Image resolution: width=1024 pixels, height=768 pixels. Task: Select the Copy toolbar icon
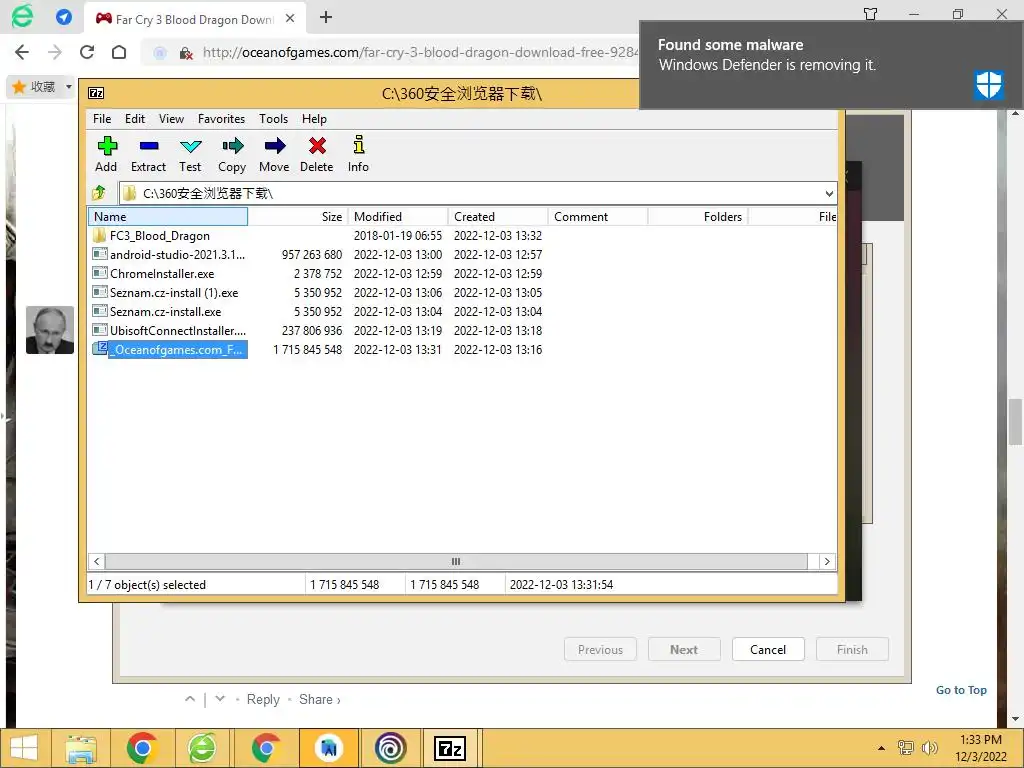[232, 154]
